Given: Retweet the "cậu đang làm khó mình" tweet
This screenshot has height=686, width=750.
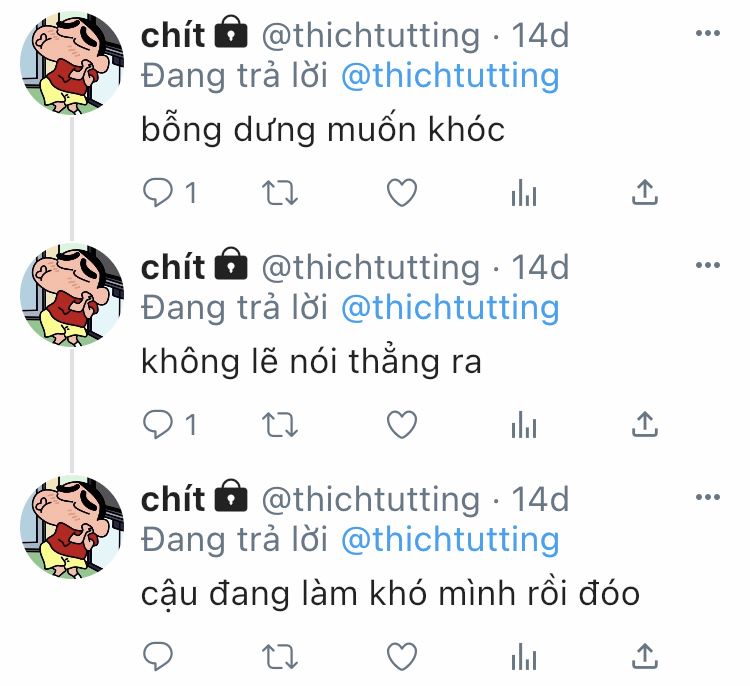Looking at the screenshot, I should coord(280,656).
